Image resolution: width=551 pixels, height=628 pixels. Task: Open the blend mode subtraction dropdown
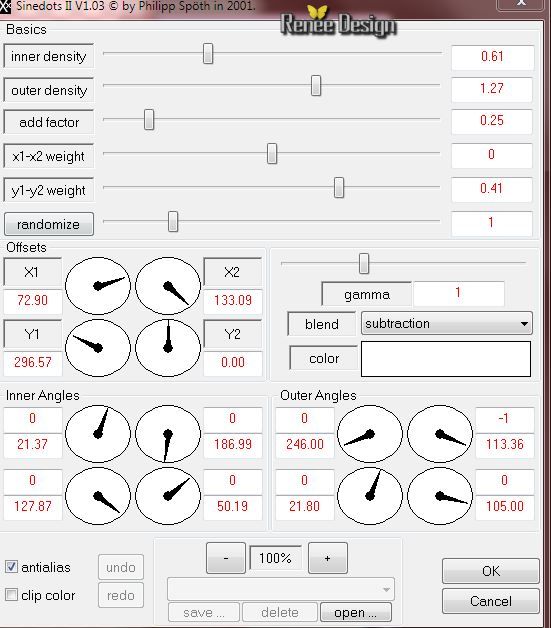click(446, 323)
